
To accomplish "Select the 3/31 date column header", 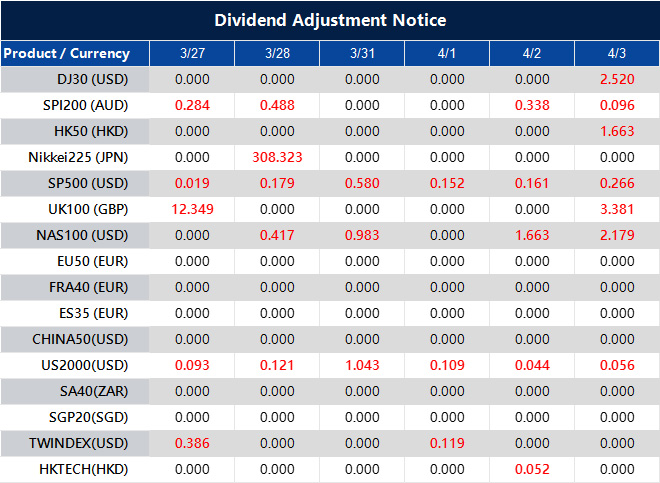I will coord(362,53).
